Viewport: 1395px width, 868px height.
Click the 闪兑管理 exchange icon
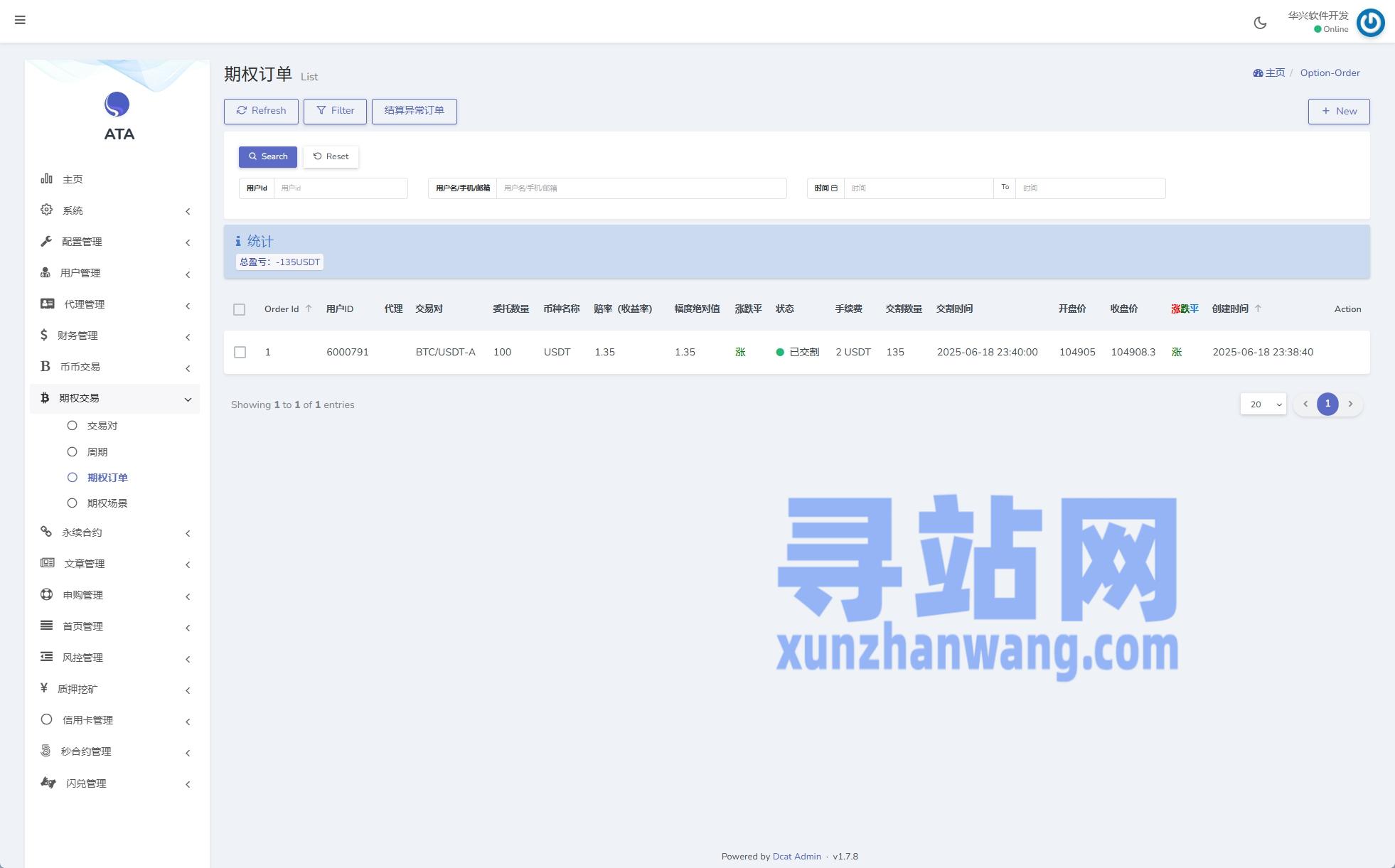[48, 783]
